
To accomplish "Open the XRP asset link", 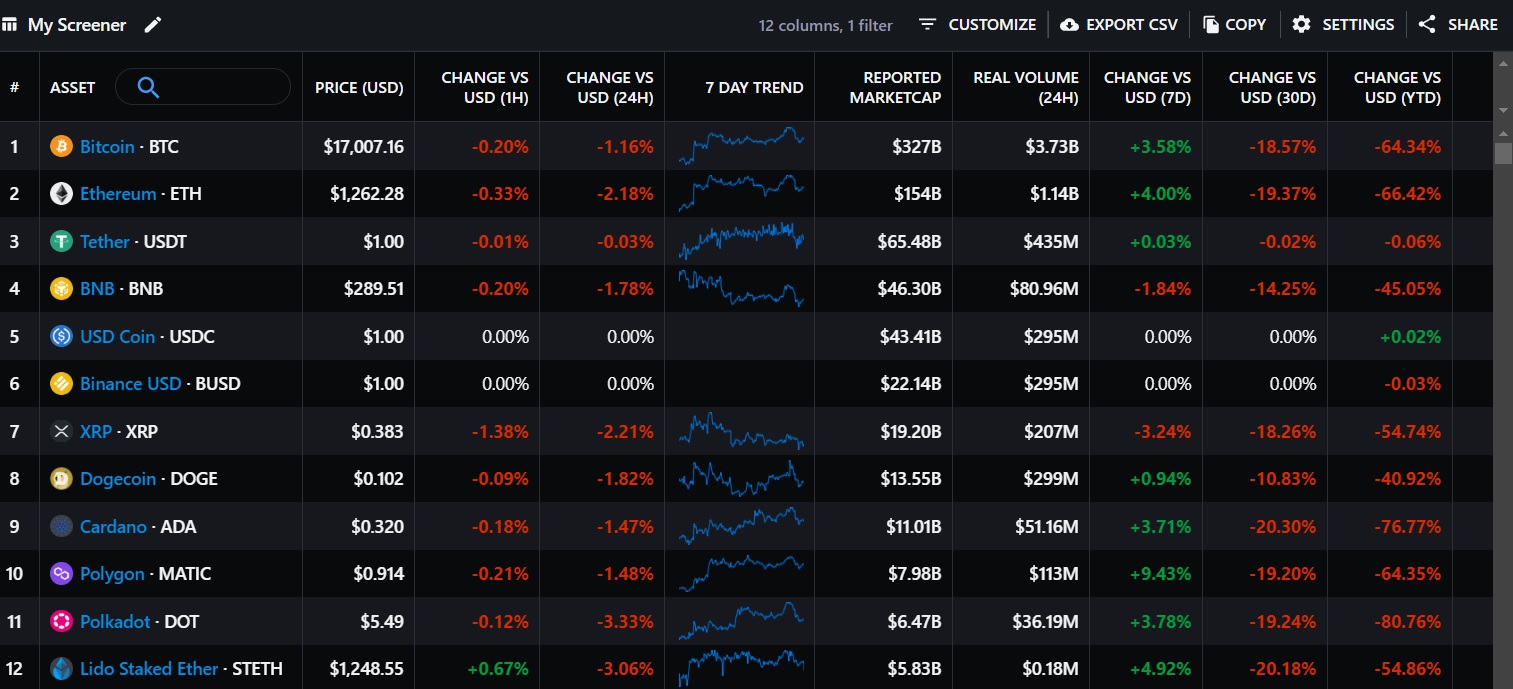I will 96,432.
